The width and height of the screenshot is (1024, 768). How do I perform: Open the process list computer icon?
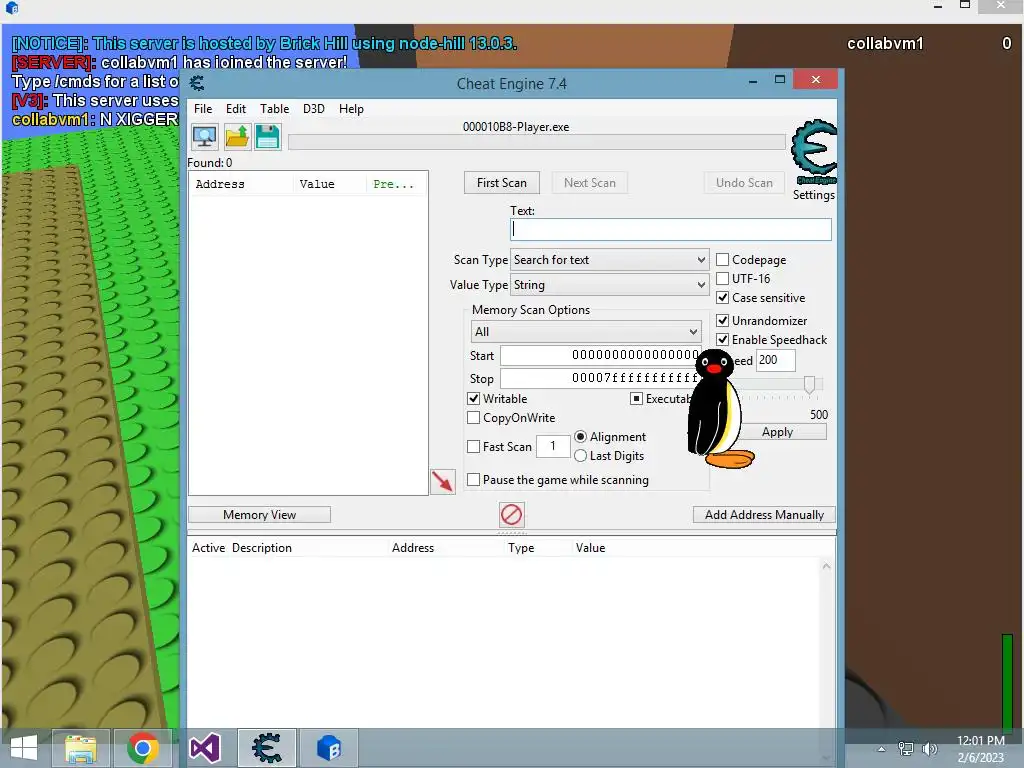pos(204,137)
